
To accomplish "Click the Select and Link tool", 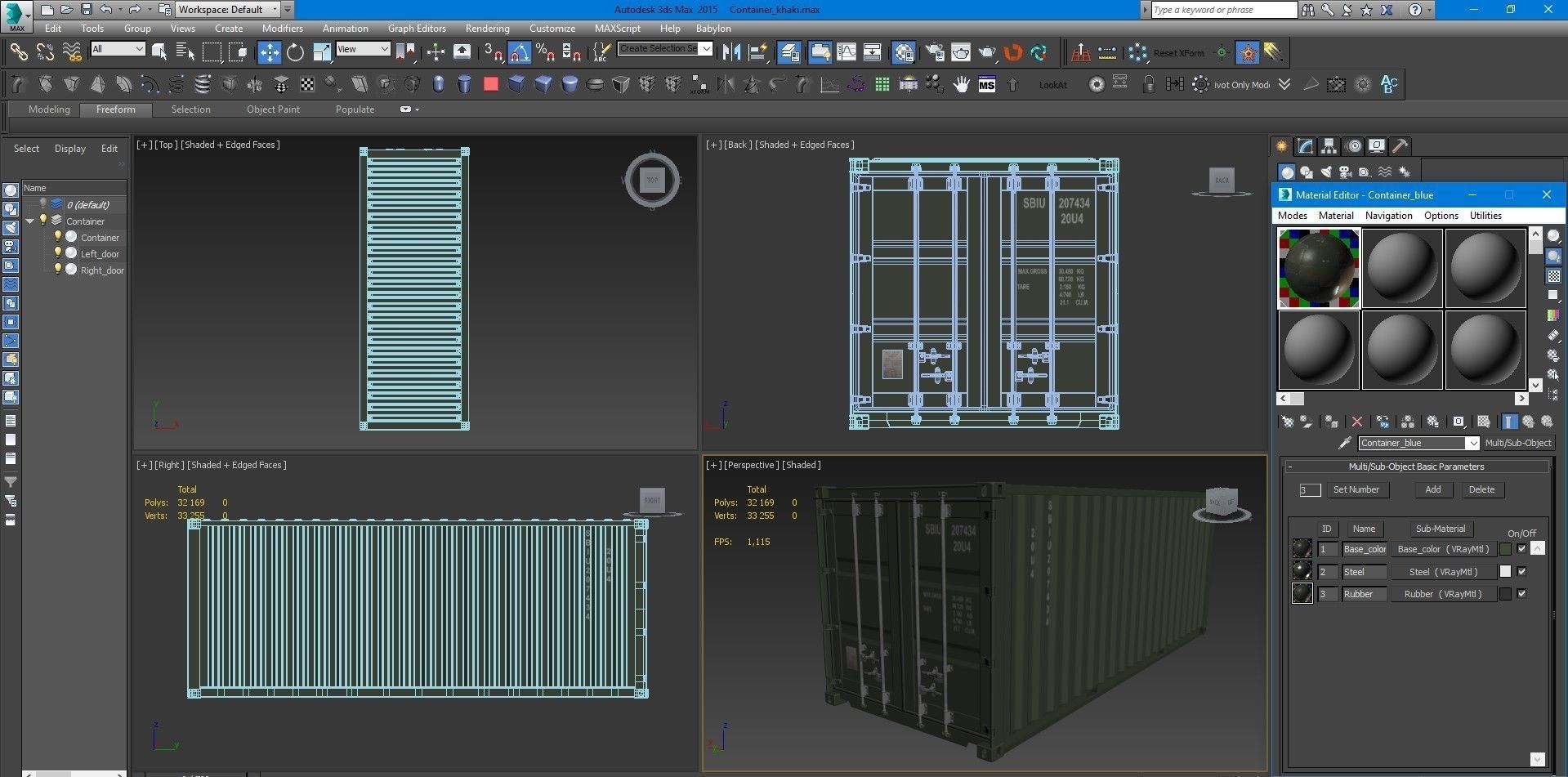I will point(18,52).
